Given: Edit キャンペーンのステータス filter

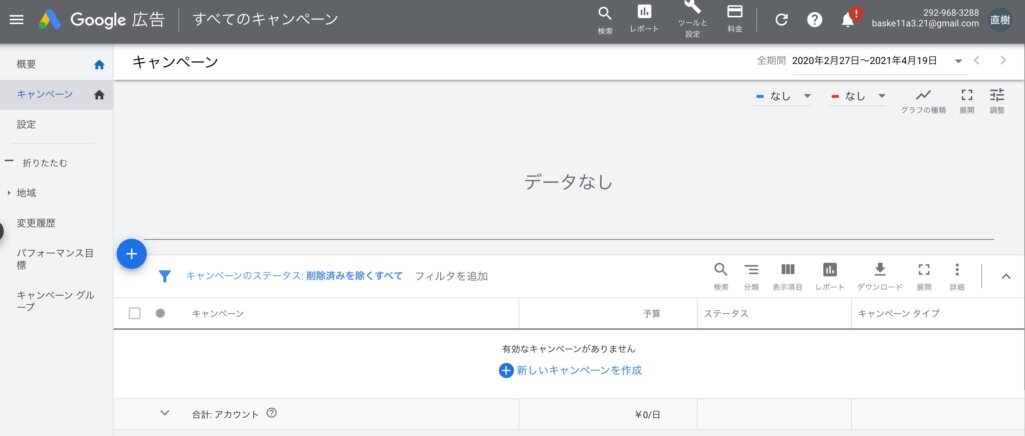Looking at the screenshot, I should [294, 276].
